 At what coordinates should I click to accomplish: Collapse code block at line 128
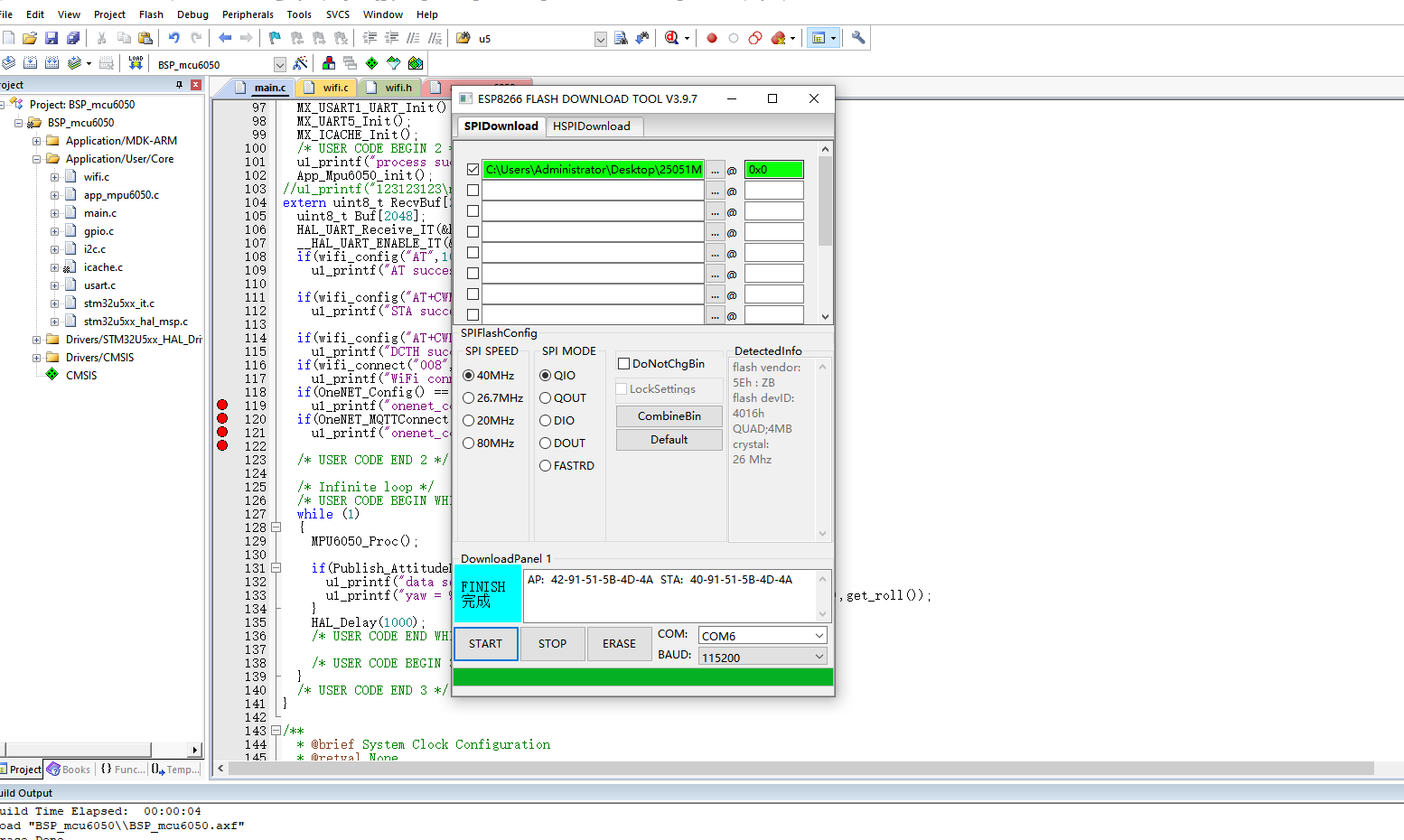(x=276, y=527)
